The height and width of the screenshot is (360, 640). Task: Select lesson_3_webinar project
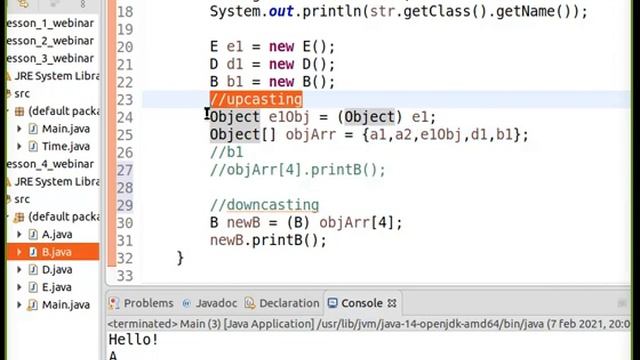(50, 58)
